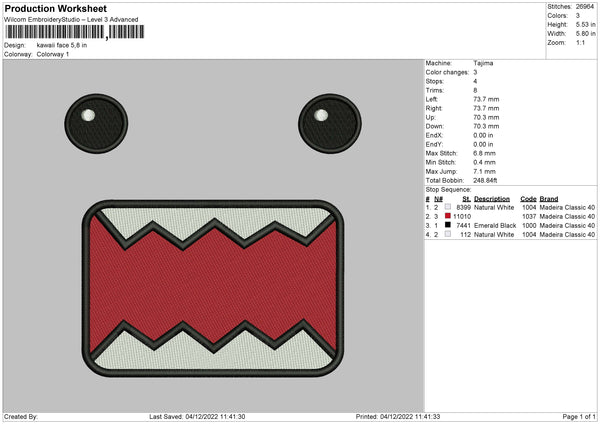
Task: Click the min stitch value '0.4 mm'
Action: click(484, 162)
